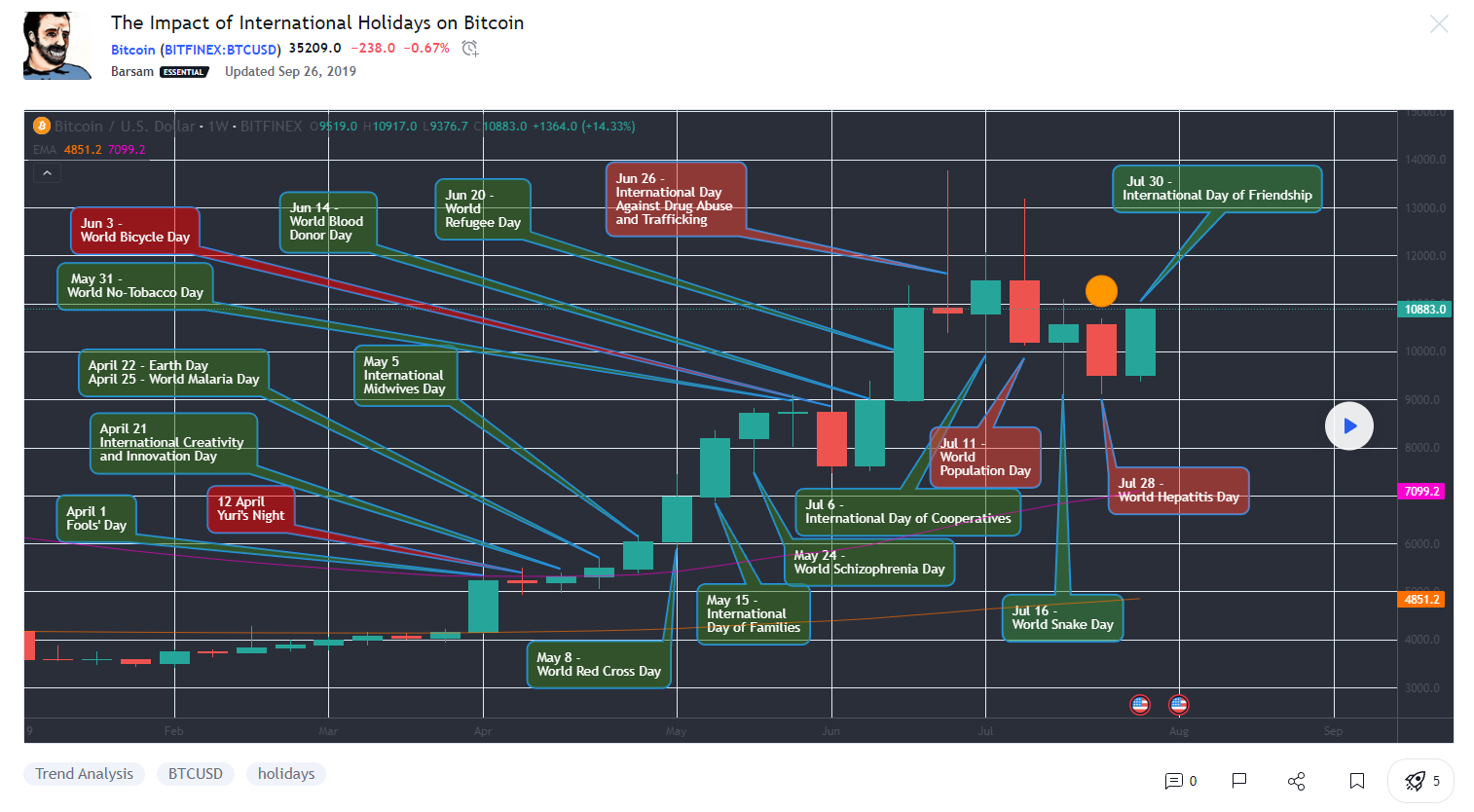Screen dimensions: 1474x812
Task: Click the US flag marker near Aug
Action: 1179,704
